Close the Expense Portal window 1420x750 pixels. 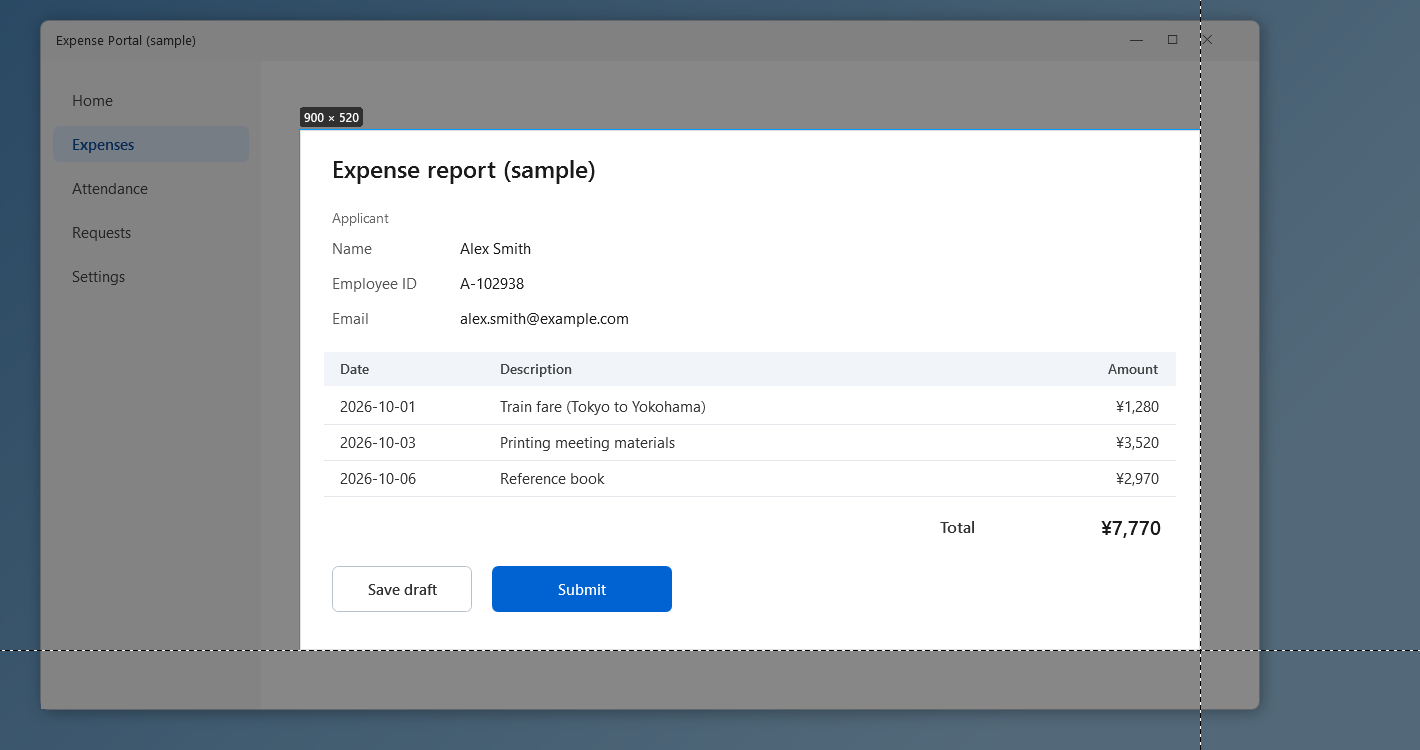point(1207,40)
